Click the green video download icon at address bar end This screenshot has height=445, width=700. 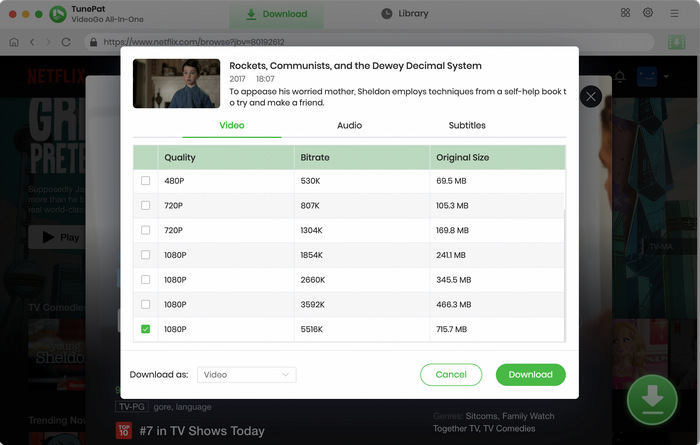point(676,42)
